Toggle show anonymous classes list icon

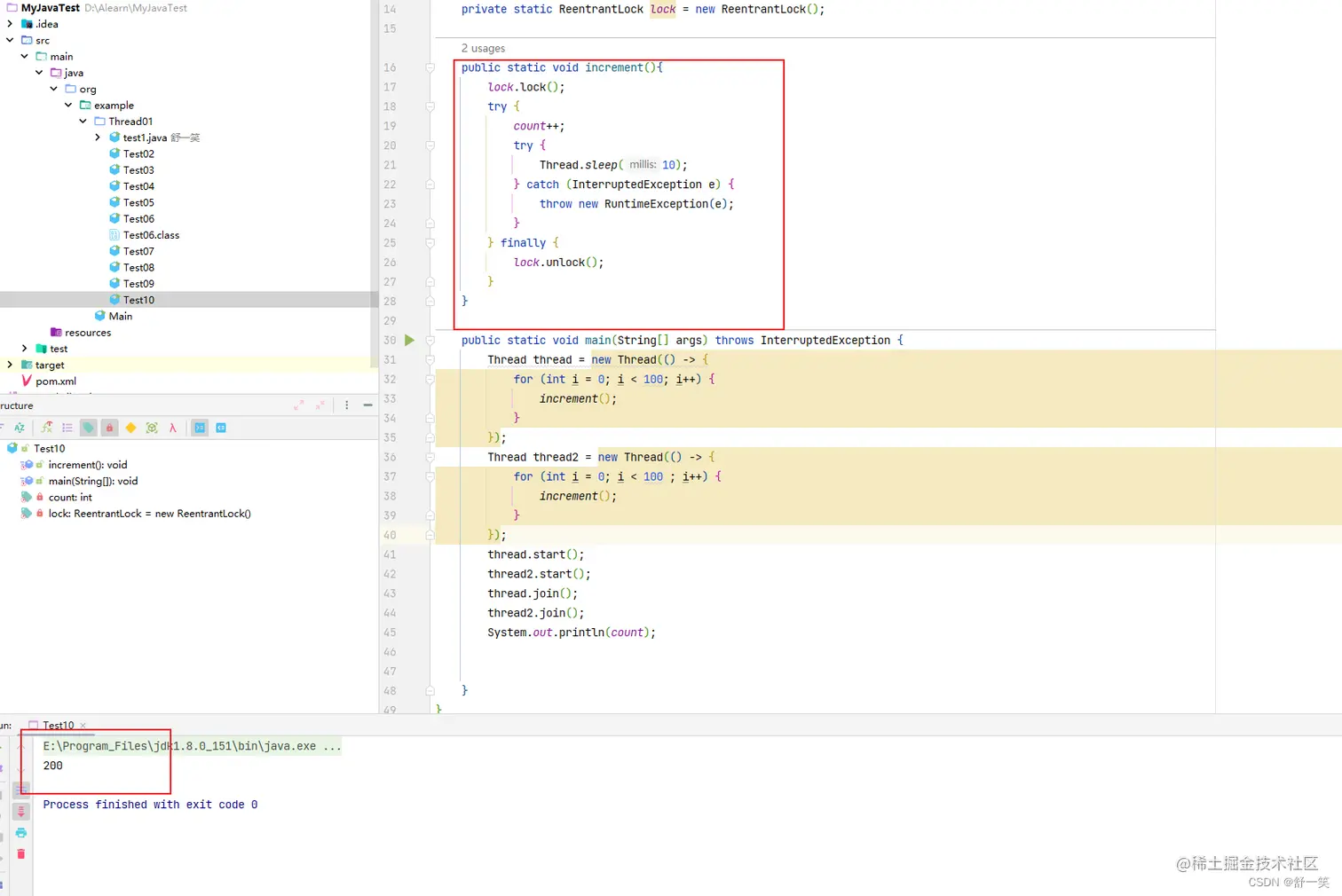click(67, 428)
